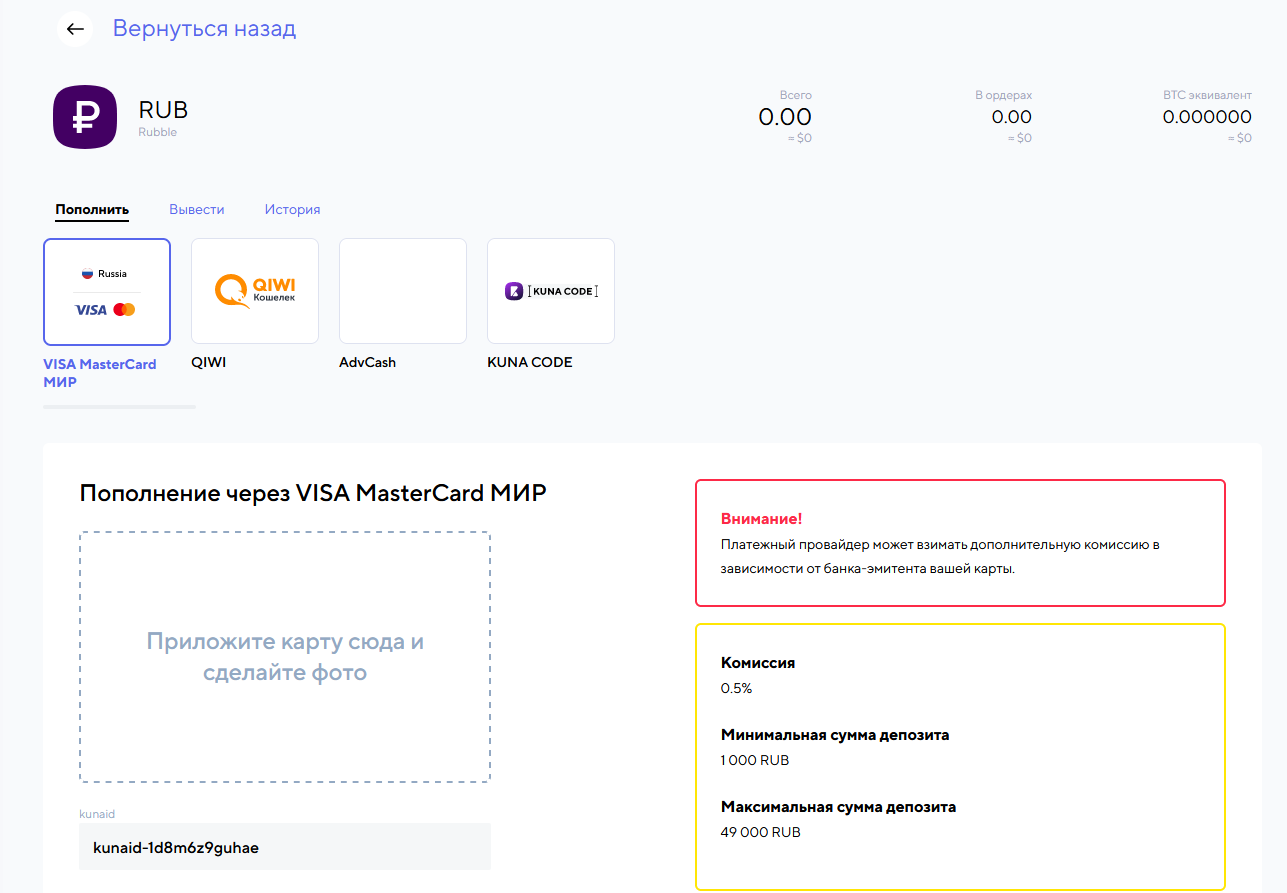Click the 'Всего' total balance value

pos(785,117)
